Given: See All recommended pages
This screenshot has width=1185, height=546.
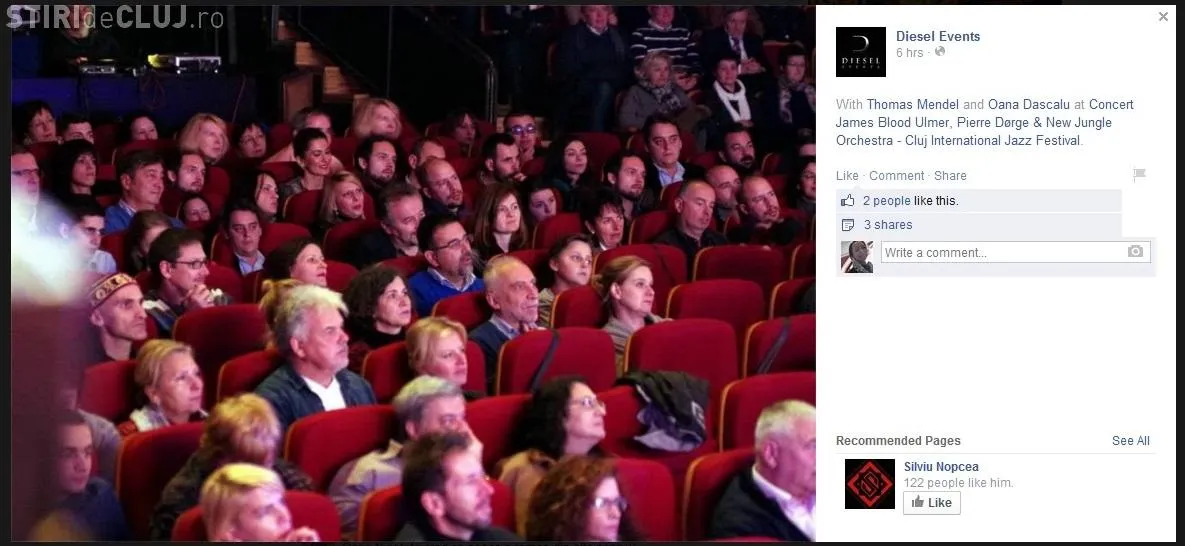Looking at the screenshot, I should (x=1131, y=441).
